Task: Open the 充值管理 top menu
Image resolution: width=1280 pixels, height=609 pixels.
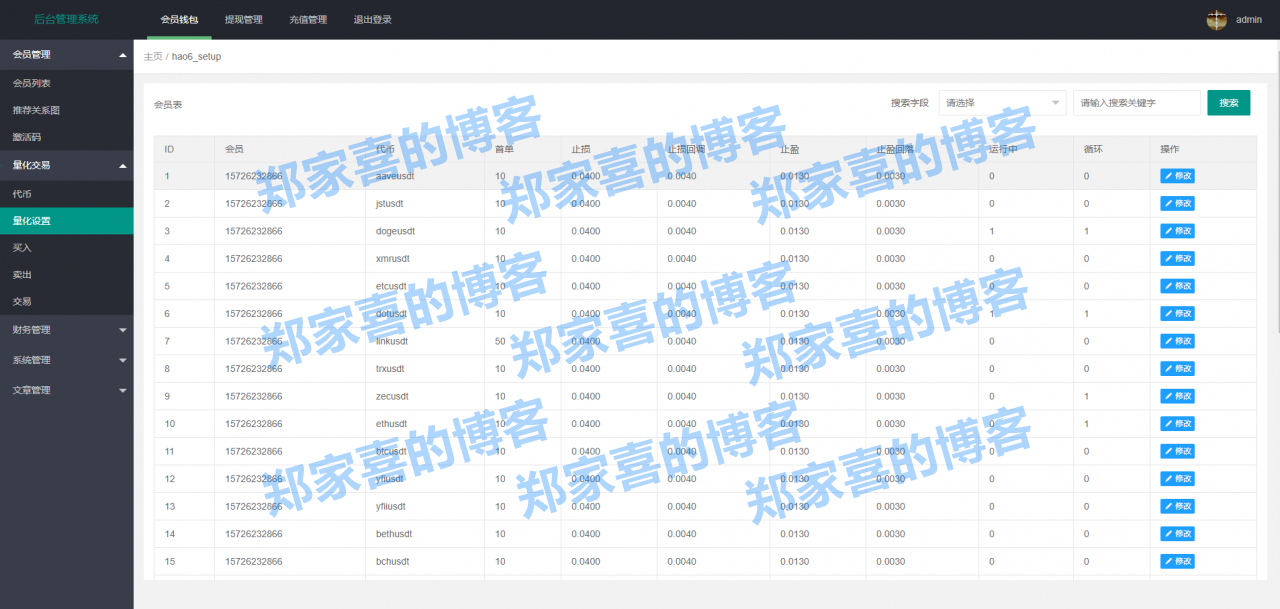Action: [x=308, y=20]
